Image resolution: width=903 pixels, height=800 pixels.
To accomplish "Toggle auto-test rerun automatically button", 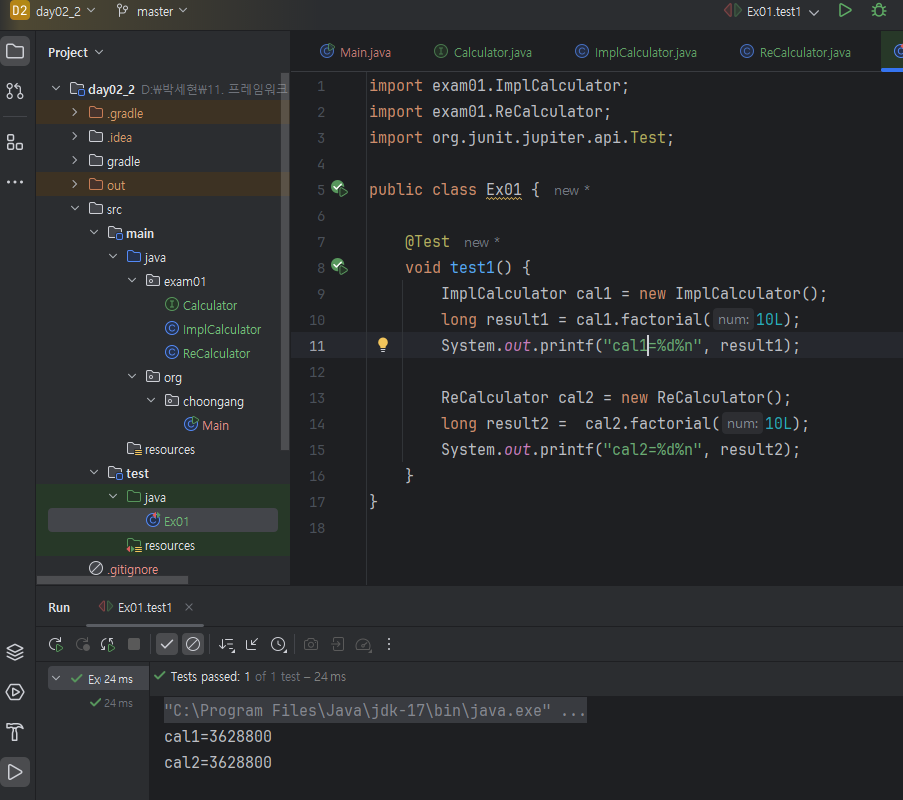I will (108, 645).
